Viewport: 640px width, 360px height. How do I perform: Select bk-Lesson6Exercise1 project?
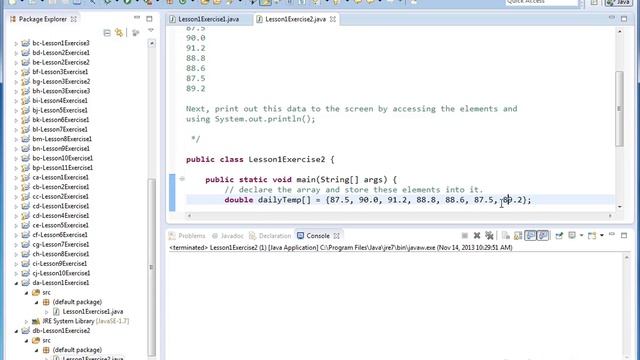coord(60,120)
